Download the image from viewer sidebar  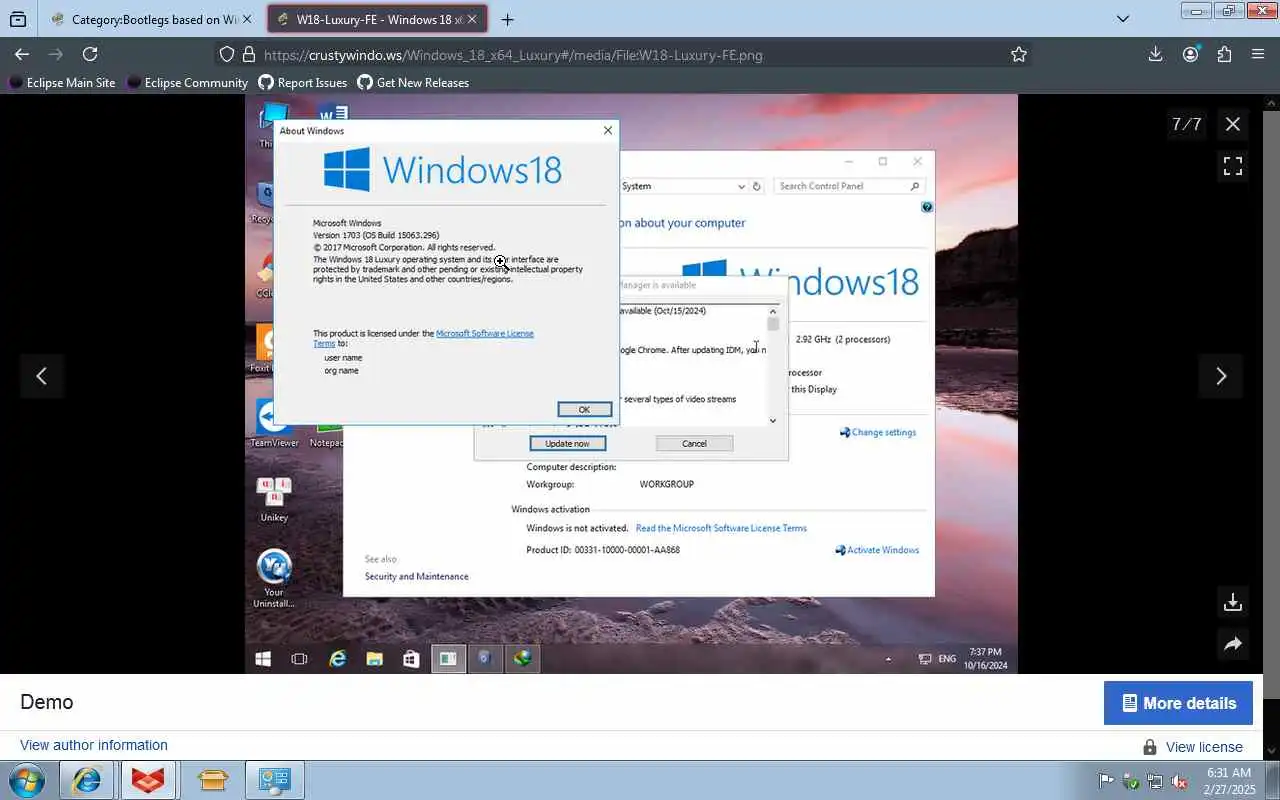click(1233, 602)
